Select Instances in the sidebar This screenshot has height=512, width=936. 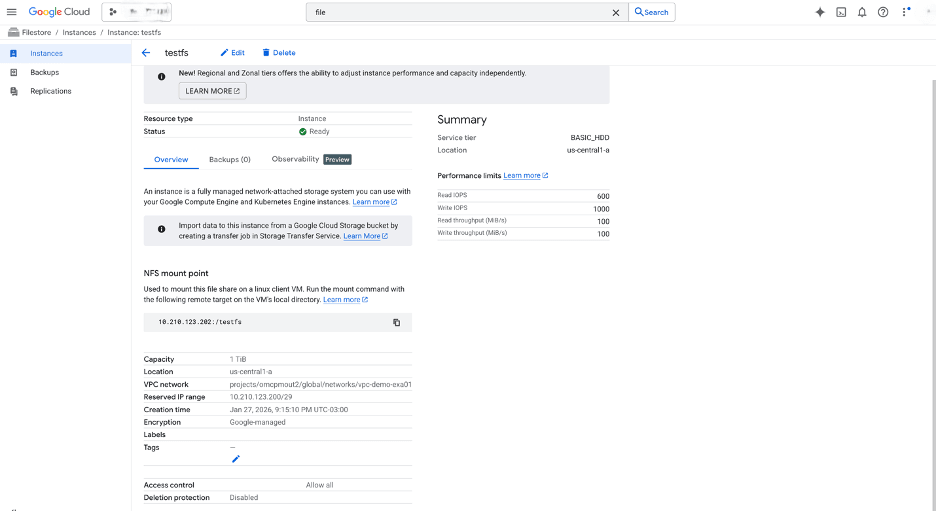pos(66,53)
